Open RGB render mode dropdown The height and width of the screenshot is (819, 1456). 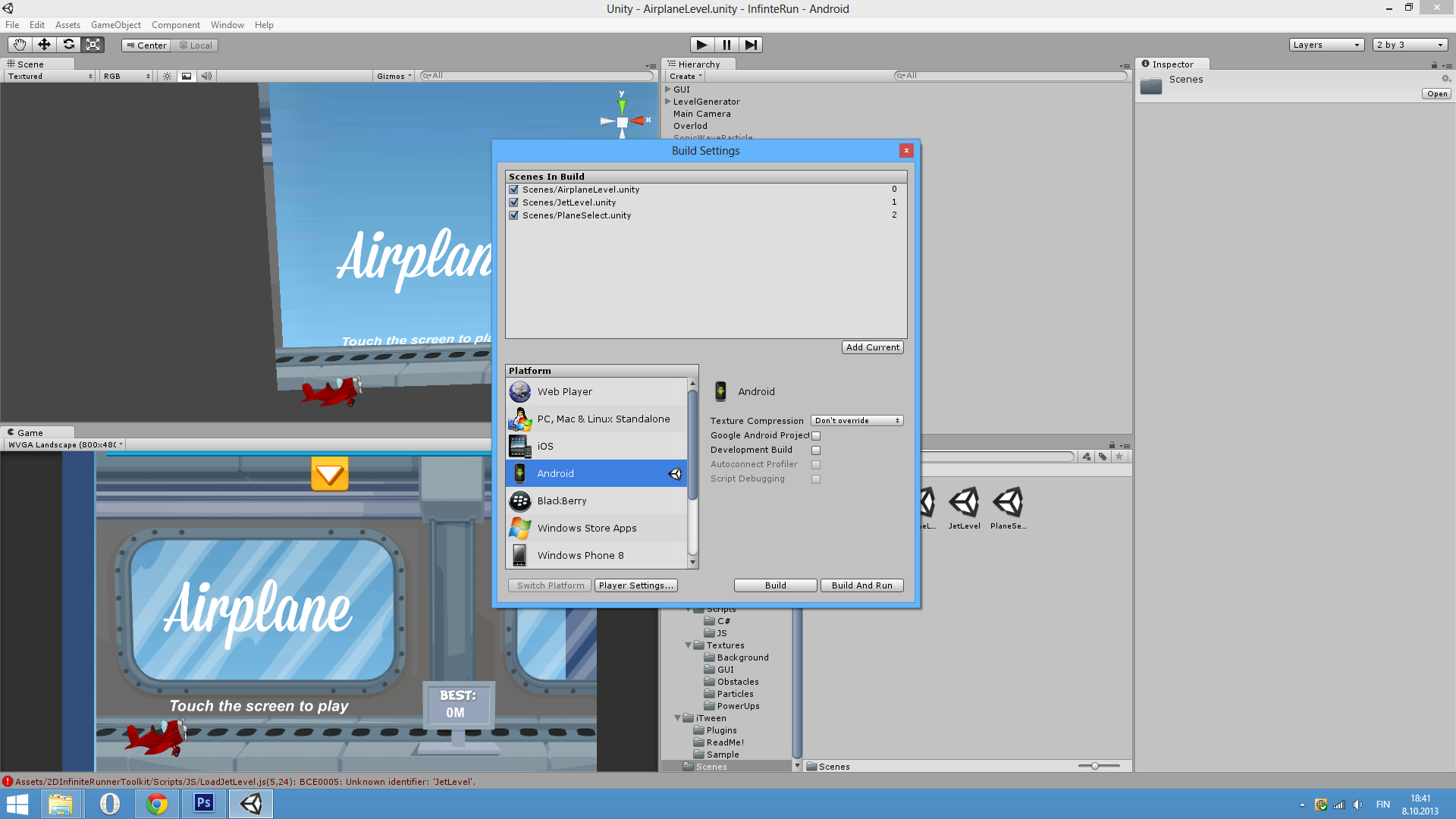pyautogui.click(x=127, y=76)
